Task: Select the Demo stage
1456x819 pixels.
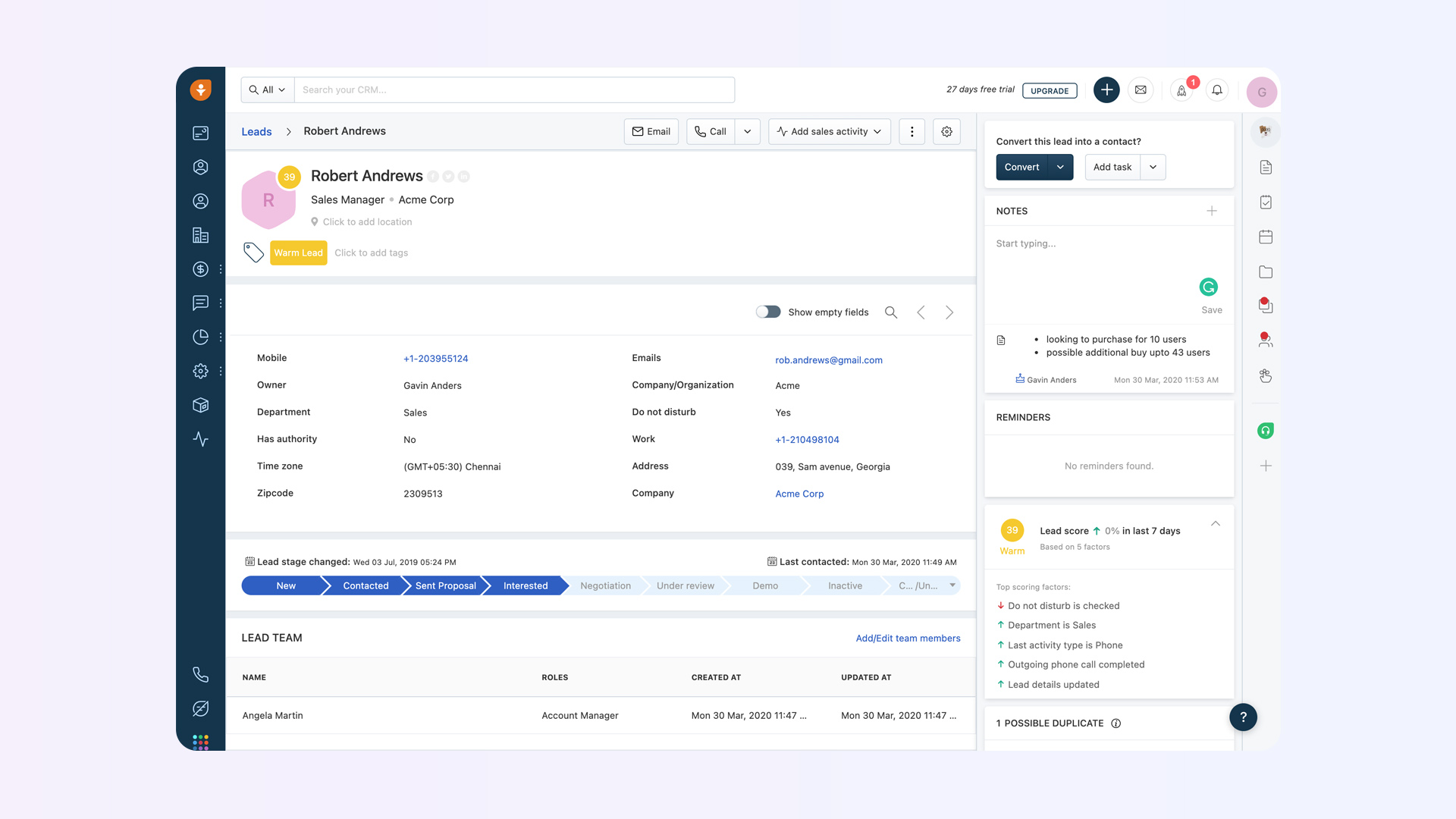Action: pos(765,585)
